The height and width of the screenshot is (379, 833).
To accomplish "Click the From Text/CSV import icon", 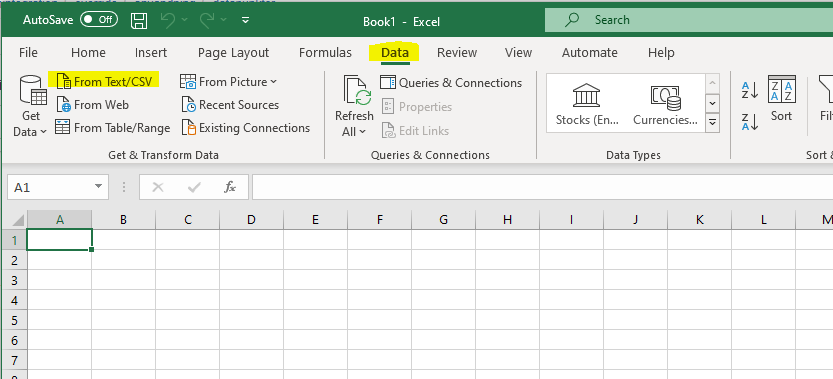I will point(64,81).
